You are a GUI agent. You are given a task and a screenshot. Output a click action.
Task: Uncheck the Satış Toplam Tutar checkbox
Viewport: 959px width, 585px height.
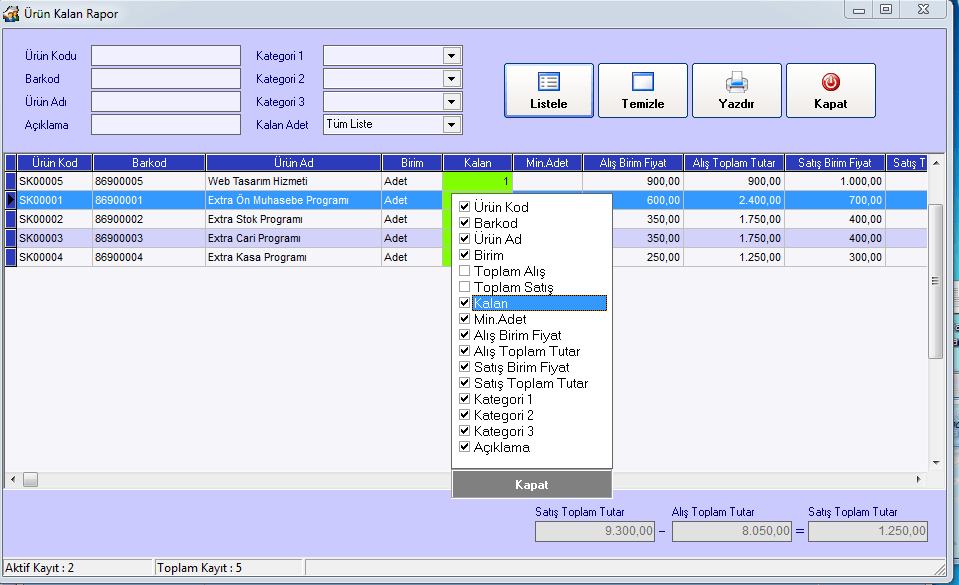[x=465, y=382]
